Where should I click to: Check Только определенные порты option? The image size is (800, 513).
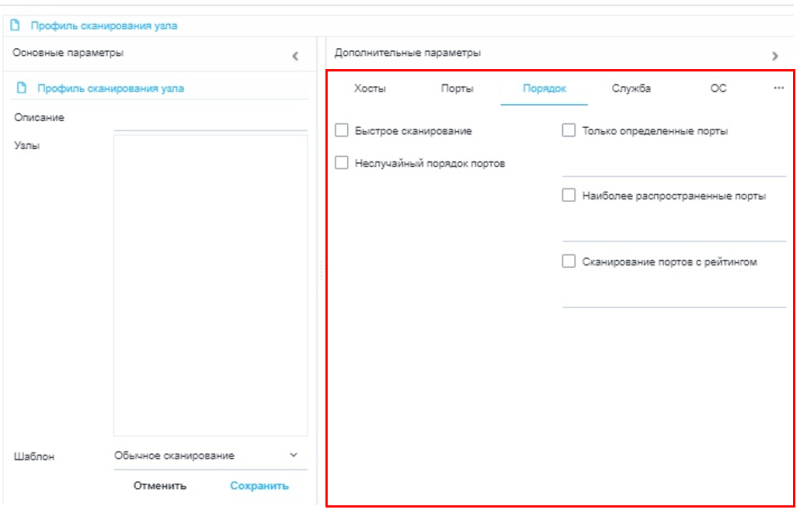569,131
